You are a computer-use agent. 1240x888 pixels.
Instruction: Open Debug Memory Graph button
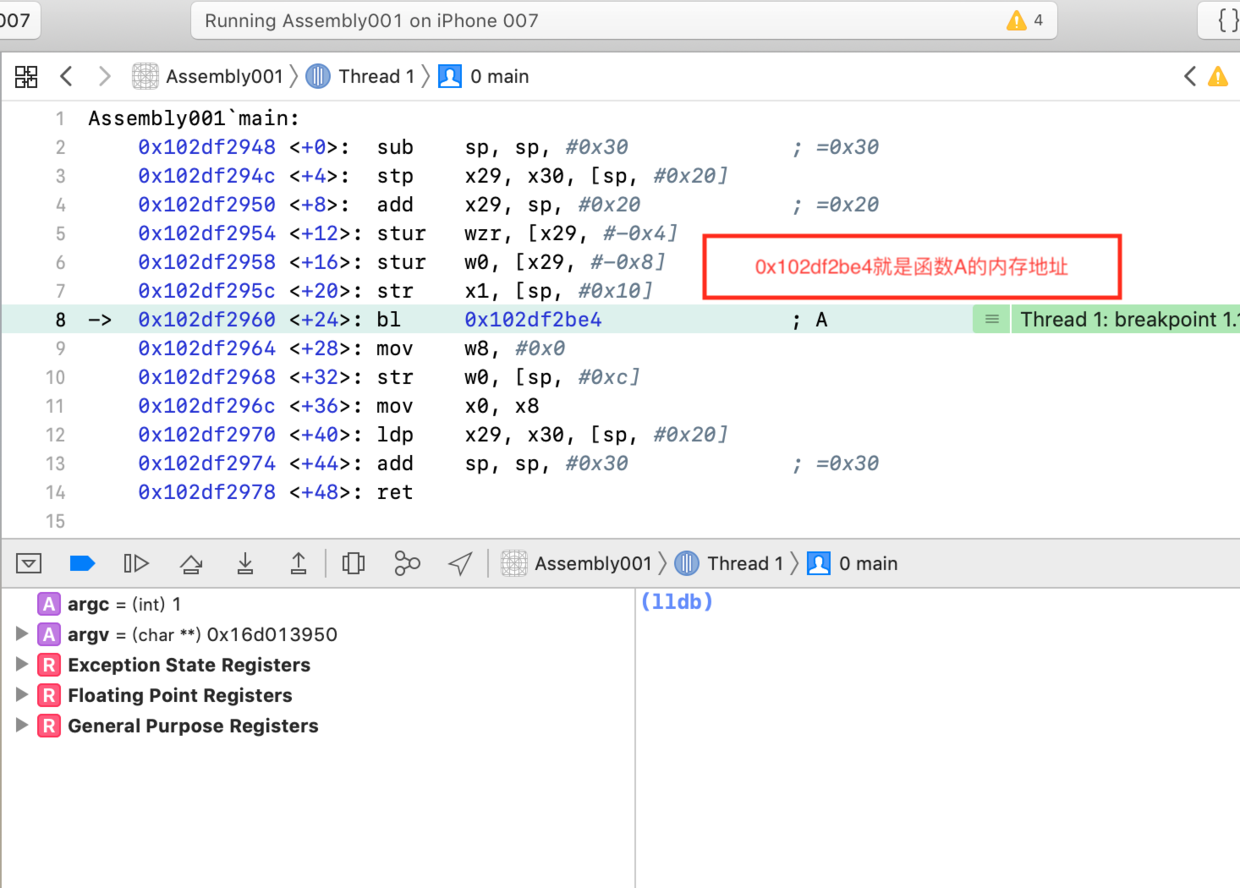tap(407, 564)
